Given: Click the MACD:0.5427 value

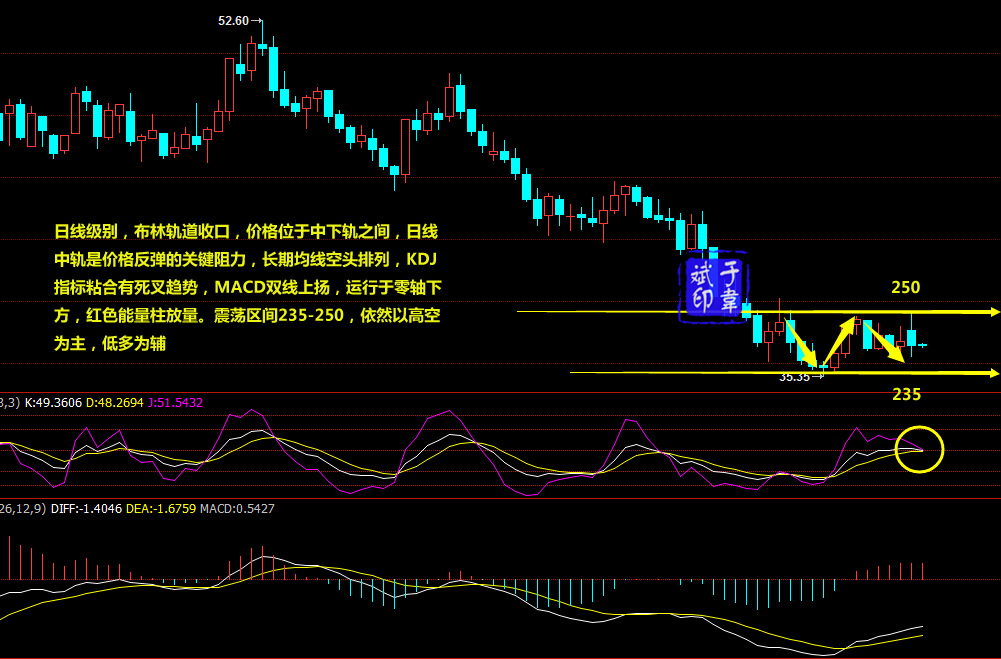Looking at the screenshot, I should coord(237,509).
